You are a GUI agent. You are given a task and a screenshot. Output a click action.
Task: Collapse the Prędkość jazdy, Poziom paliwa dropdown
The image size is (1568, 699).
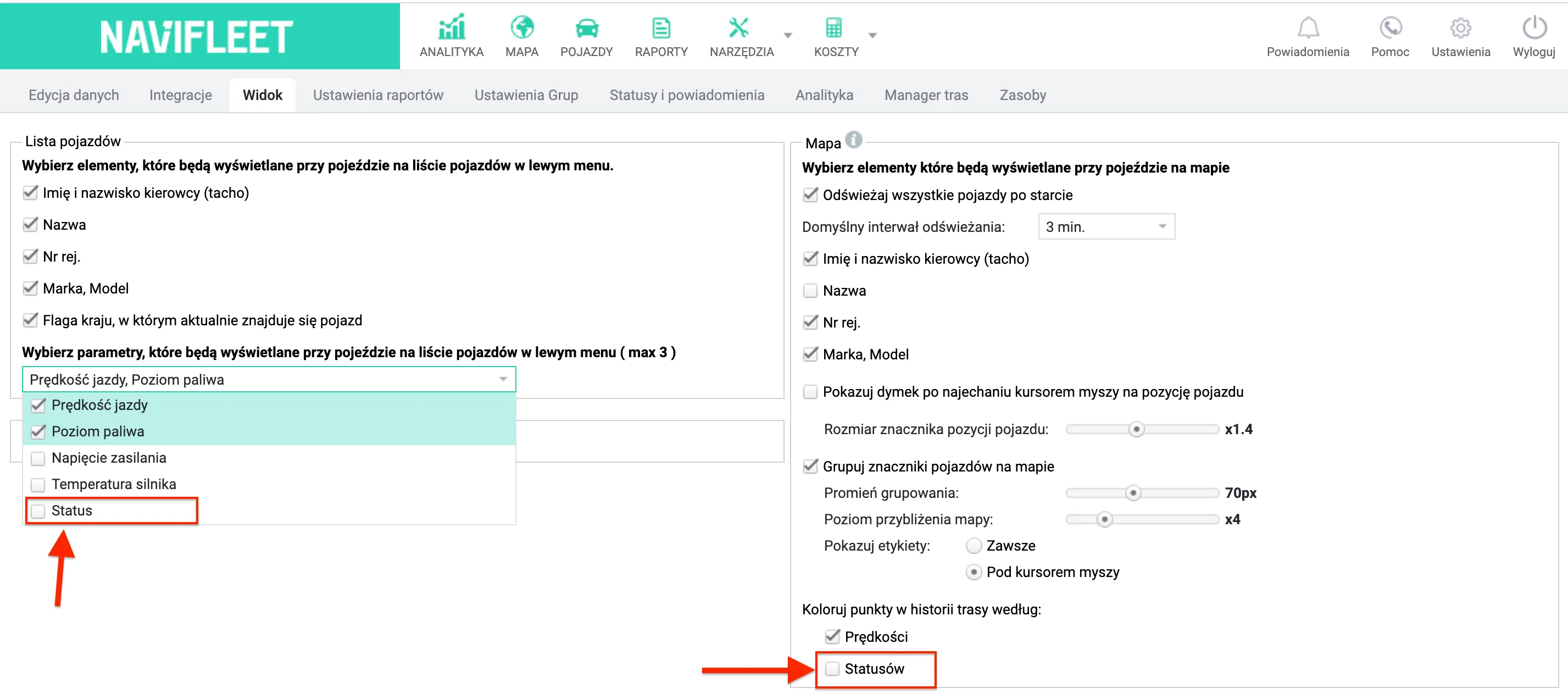269,379
